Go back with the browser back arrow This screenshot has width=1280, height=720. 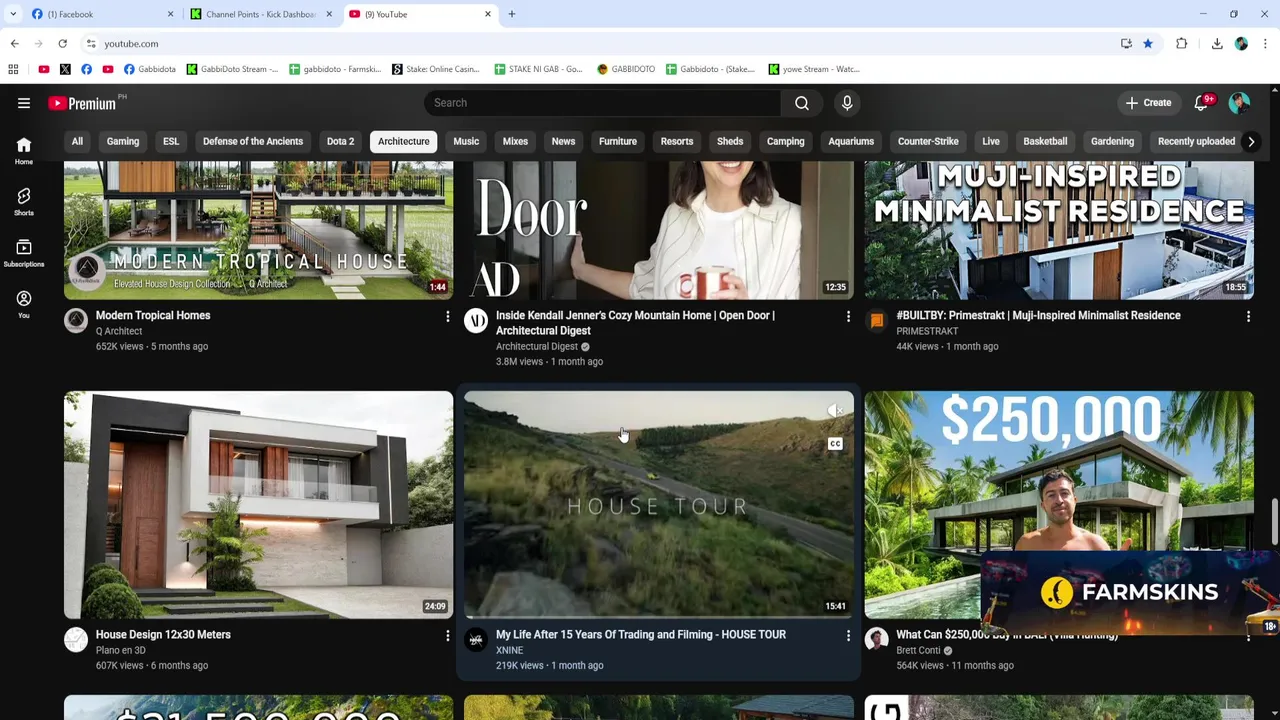point(14,44)
